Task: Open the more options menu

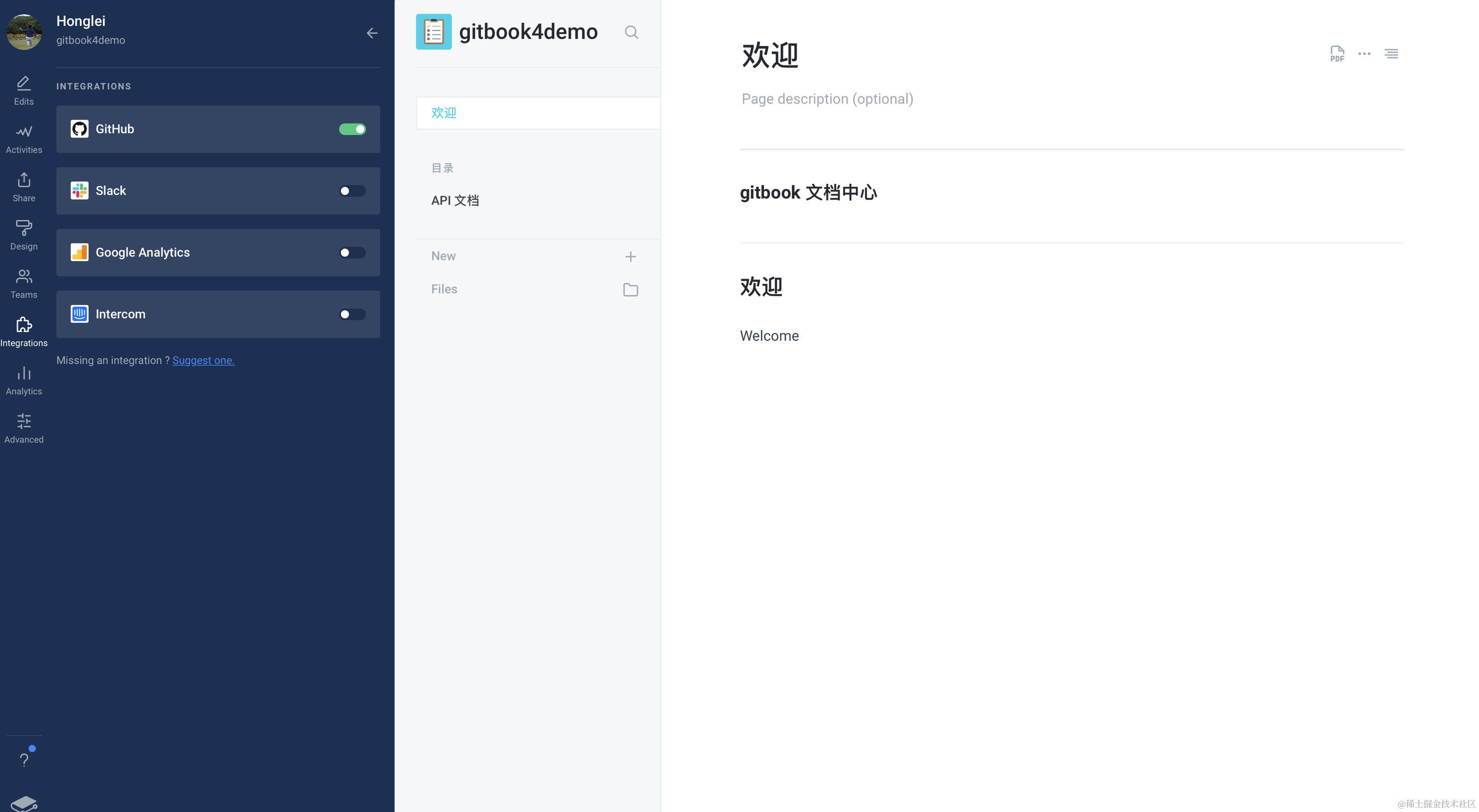Action: (1364, 53)
